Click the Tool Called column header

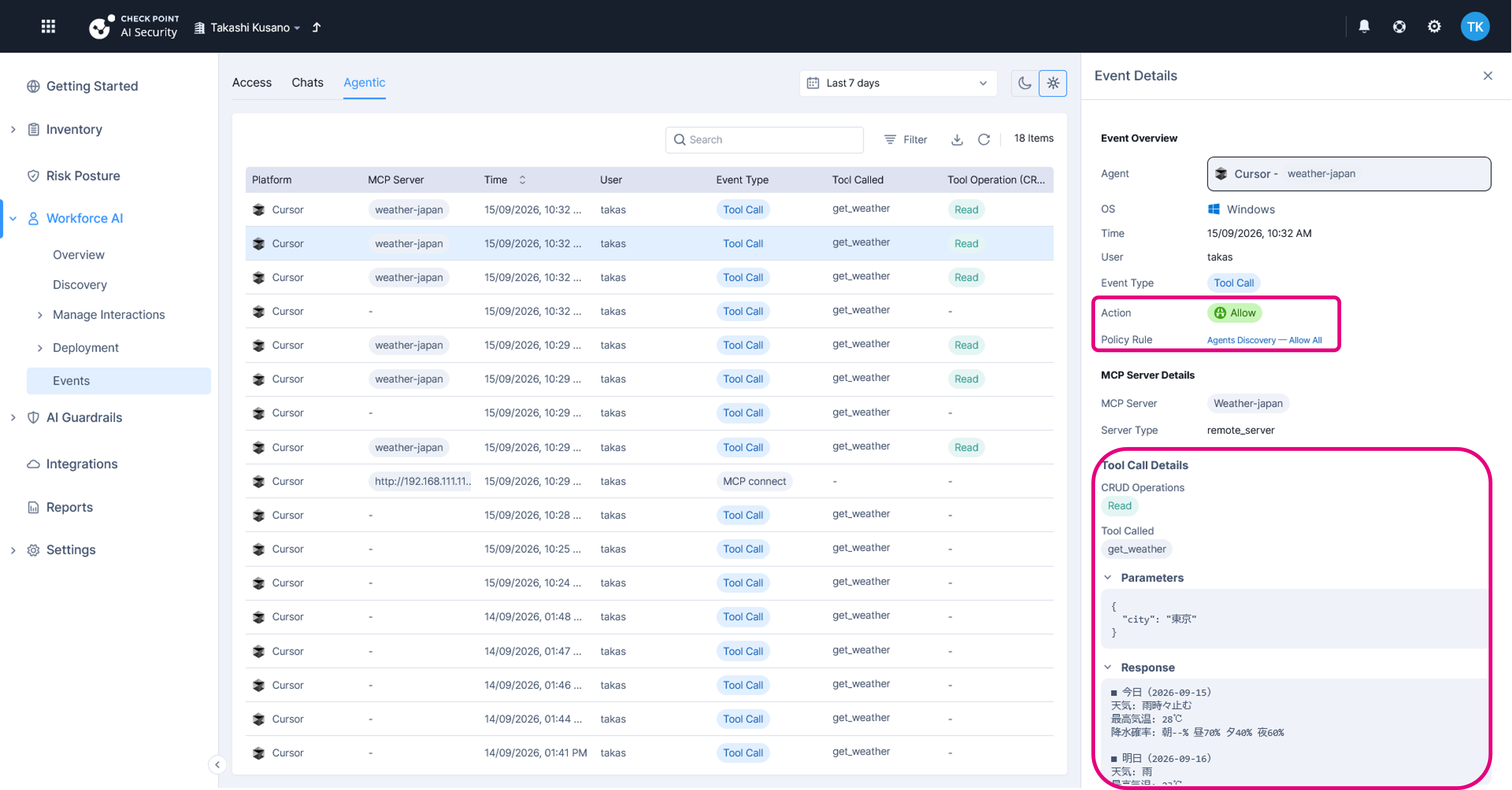coord(857,180)
